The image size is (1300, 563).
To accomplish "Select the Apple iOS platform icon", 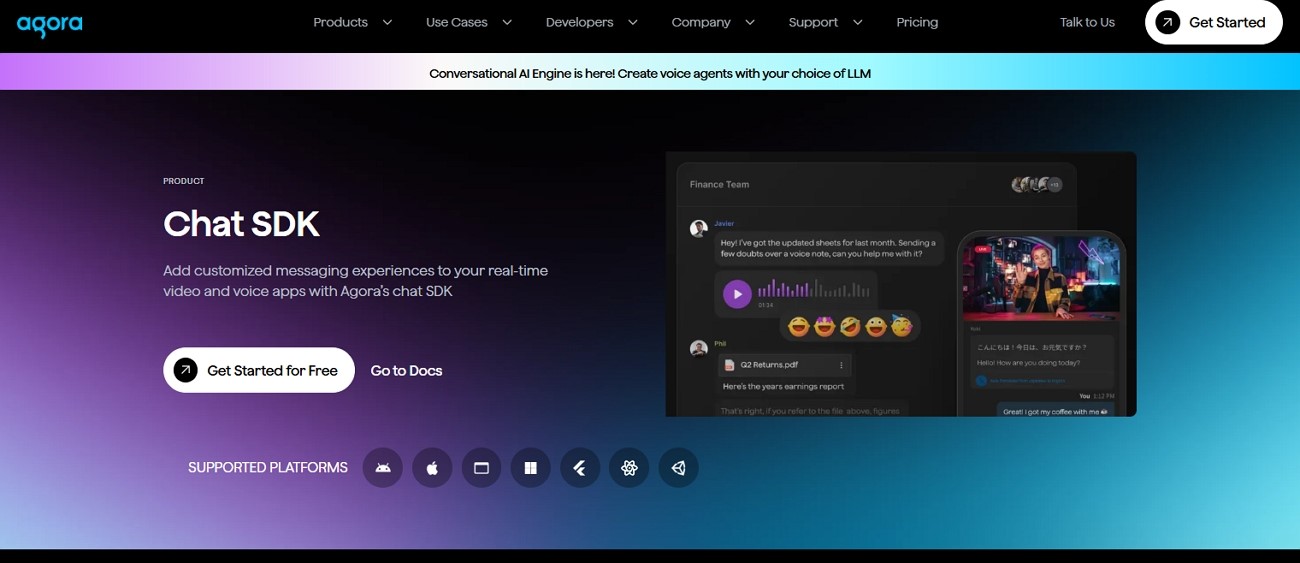I will click(x=432, y=468).
